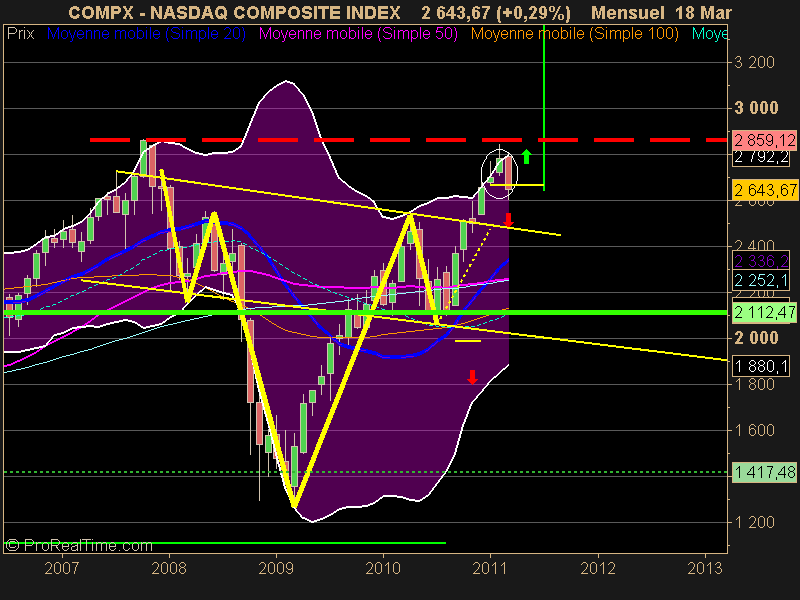Click the COMPX - NASDAQ COMPOSITE INDEX title

pyautogui.click(x=235, y=13)
